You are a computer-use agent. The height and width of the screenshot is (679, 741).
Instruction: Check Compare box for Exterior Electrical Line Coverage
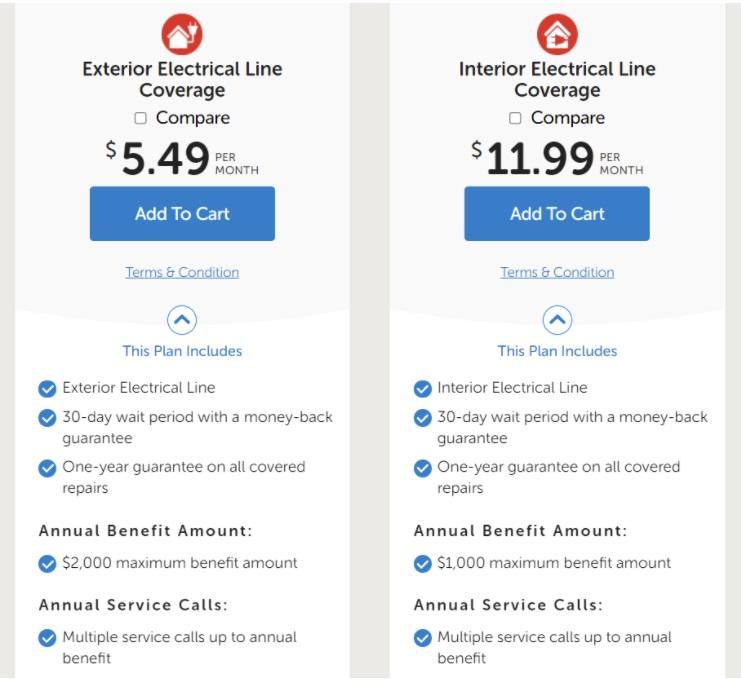(x=141, y=118)
